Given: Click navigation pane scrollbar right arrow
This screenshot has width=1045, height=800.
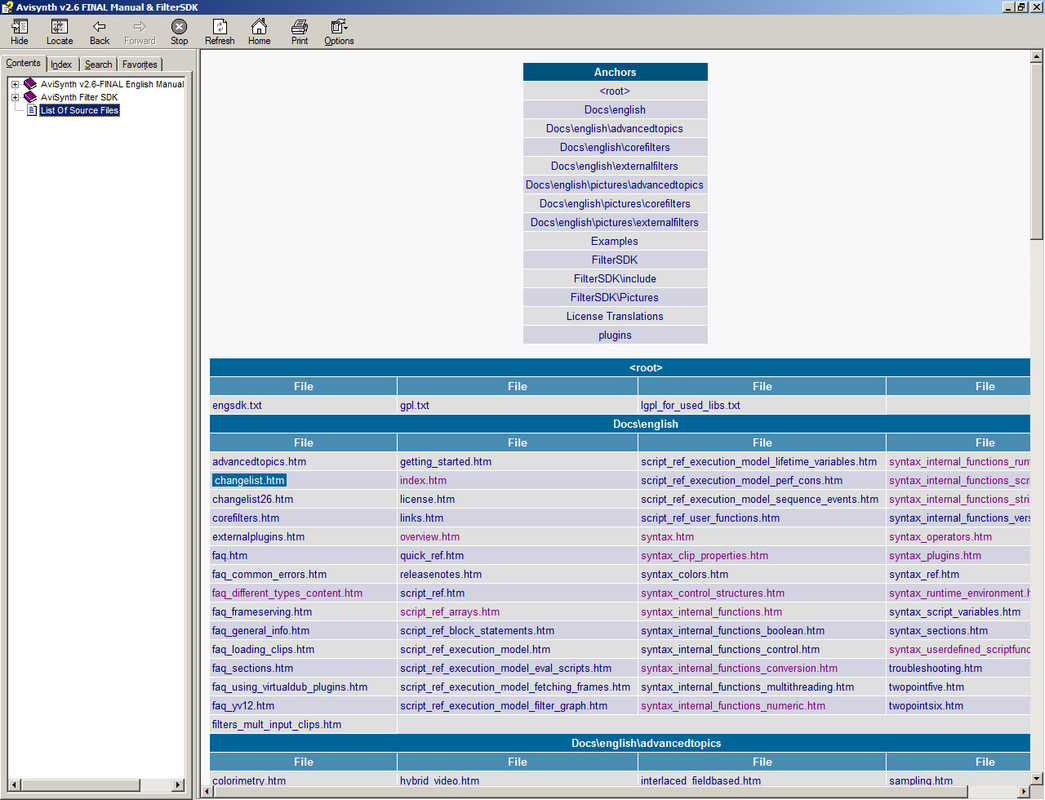Looking at the screenshot, I should click(178, 785).
